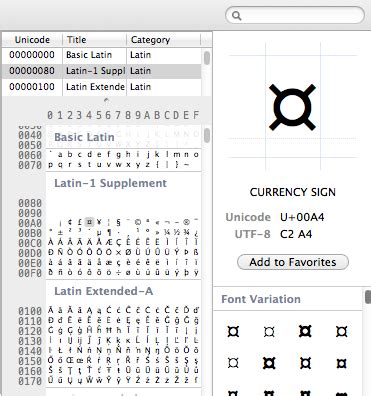Sort by the Unicode column header
Viewport: 371px width, 396px height.
coord(32,40)
